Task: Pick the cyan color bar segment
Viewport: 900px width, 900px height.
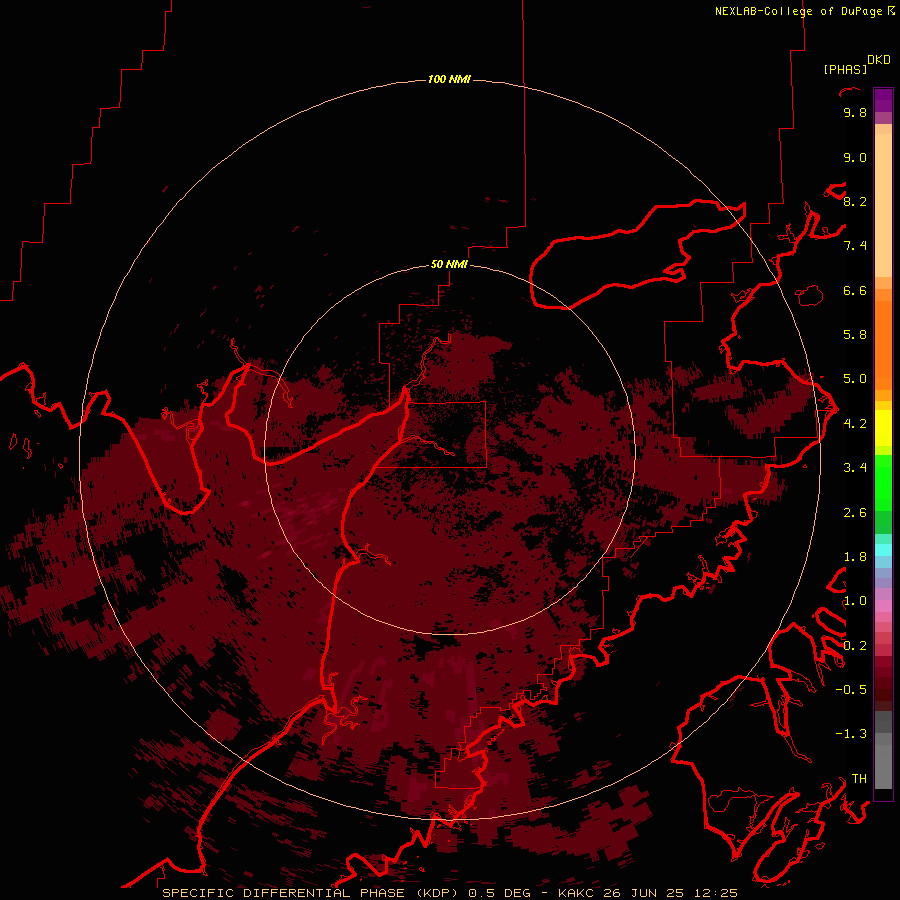Action: click(883, 550)
